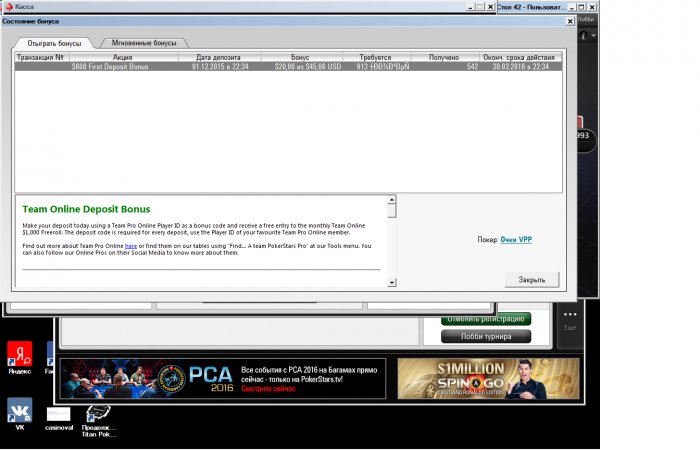Sort by Требуется column header
700x450 pixels.
point(375,57)
